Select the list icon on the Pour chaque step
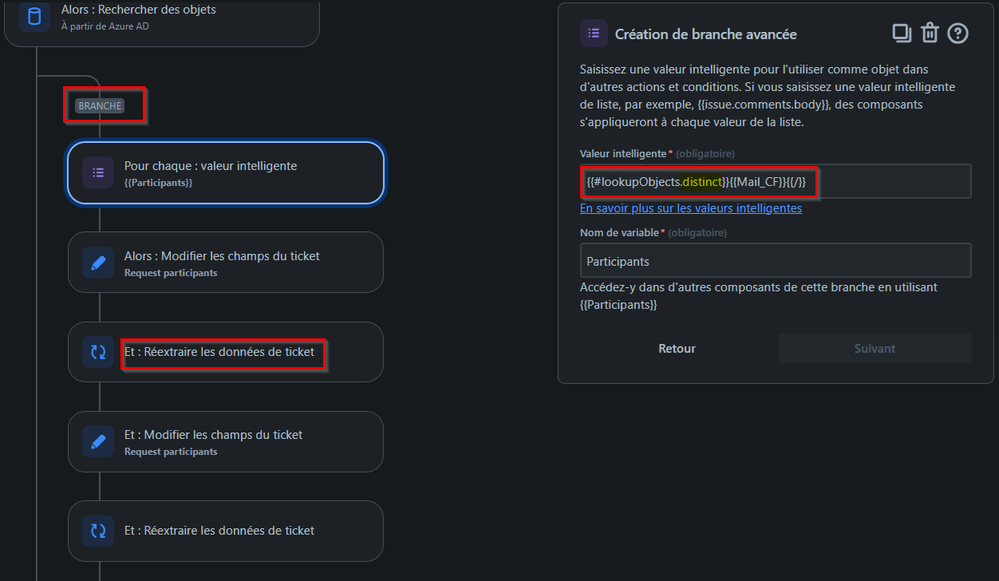The width and height of the screenshot is (999, 581). (97, 172)
